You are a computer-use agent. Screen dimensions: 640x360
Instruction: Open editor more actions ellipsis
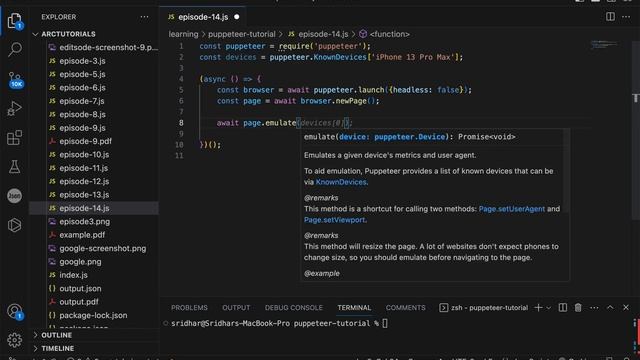tap(626, 17)
